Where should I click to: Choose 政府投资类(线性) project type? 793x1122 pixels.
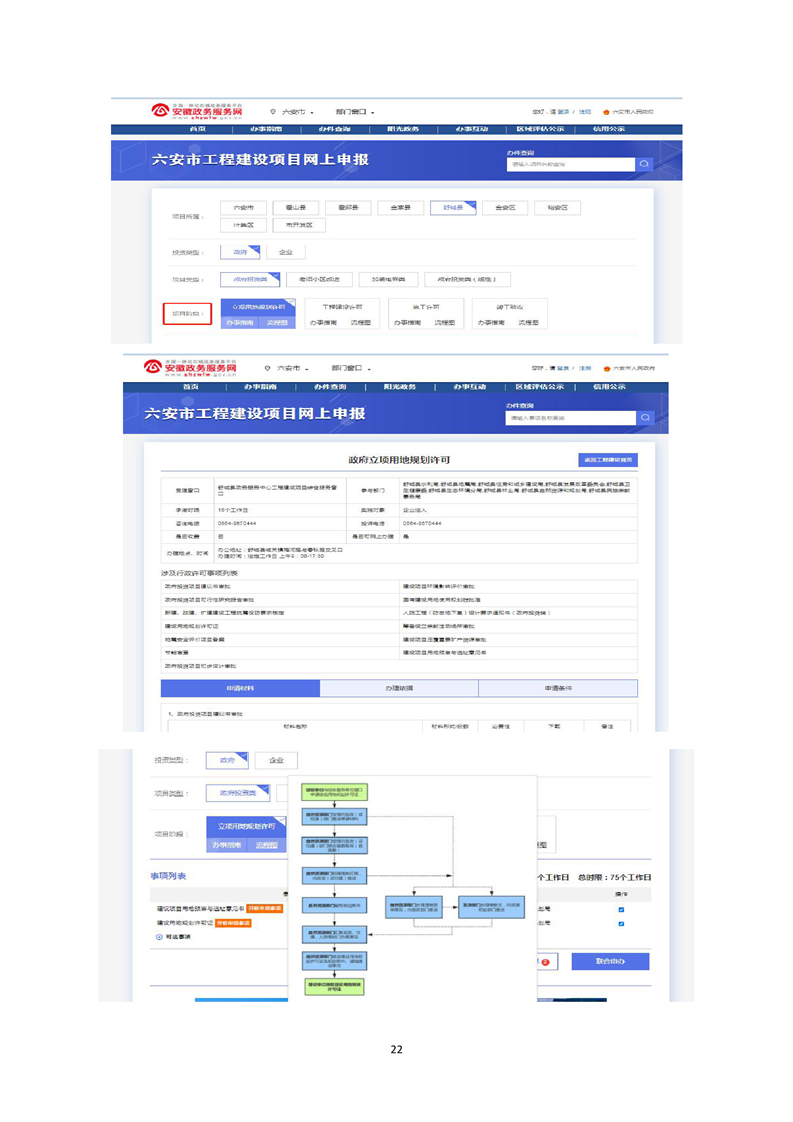tap(467, 279)
